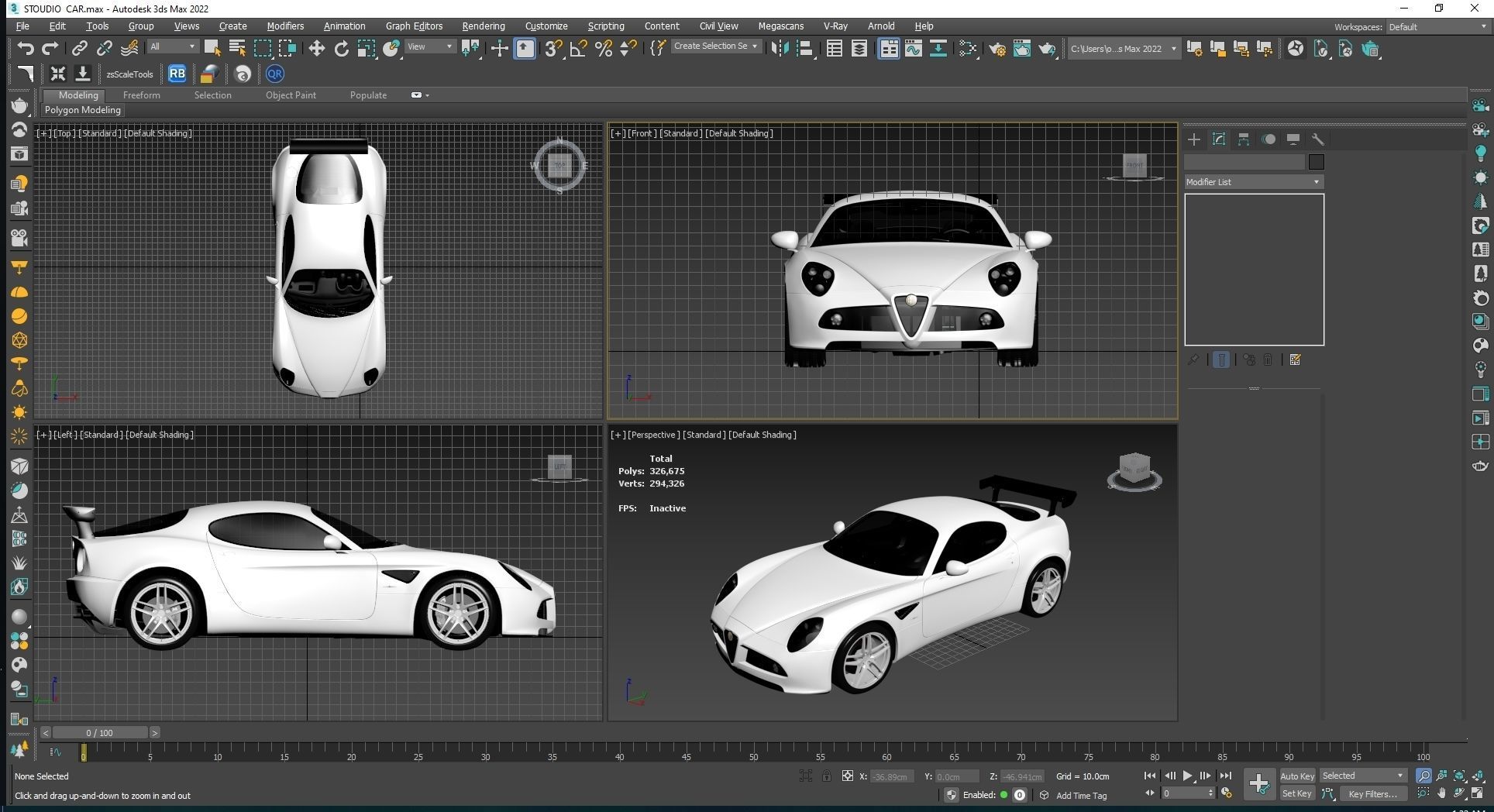Open the Render Setup dialog
The width and height of the screenshot is (1494, 812).
point(997,49)
